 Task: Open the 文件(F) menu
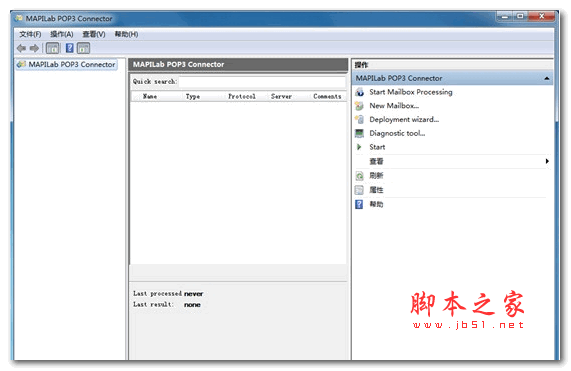click(x=30, y=34)
